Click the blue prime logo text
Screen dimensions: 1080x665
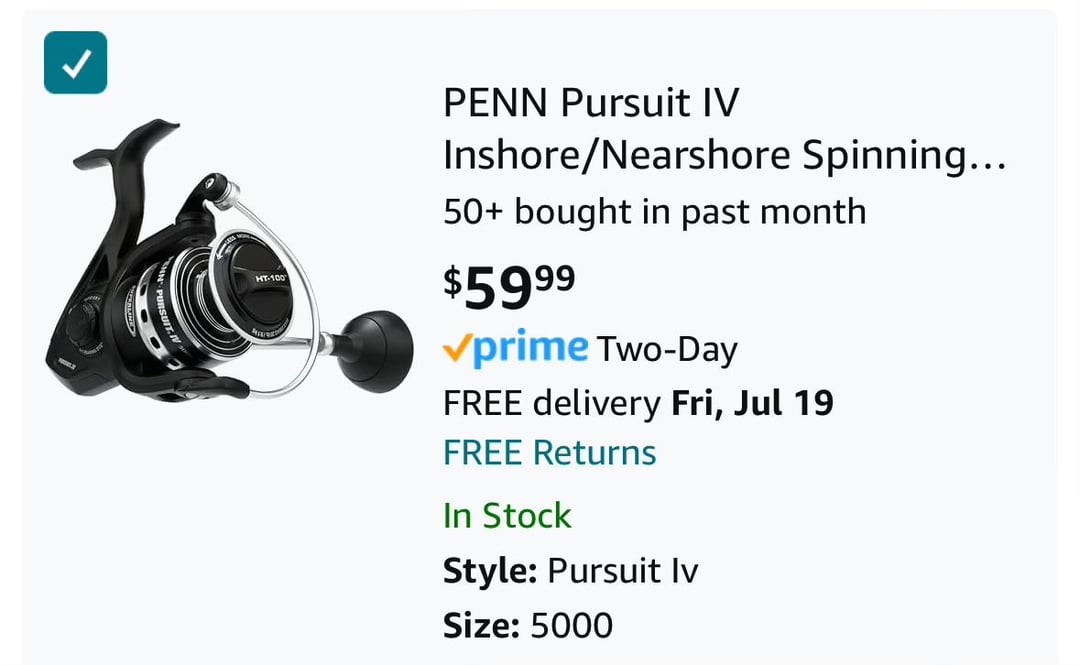pyautogui.click(x=529, y=348)
